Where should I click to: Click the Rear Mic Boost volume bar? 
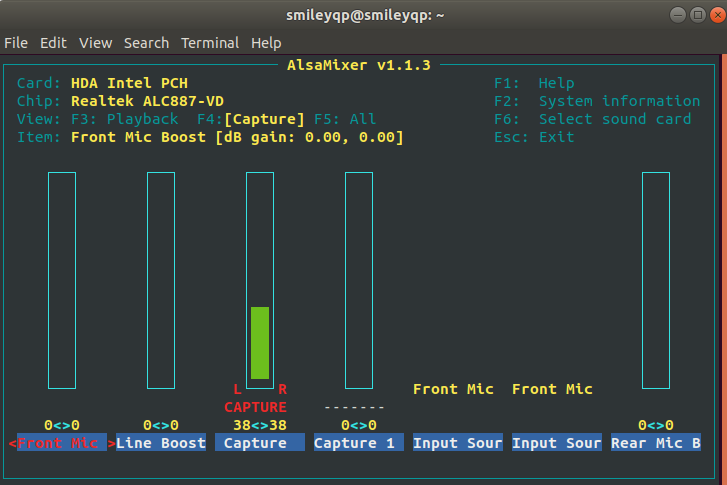(656, 280)
